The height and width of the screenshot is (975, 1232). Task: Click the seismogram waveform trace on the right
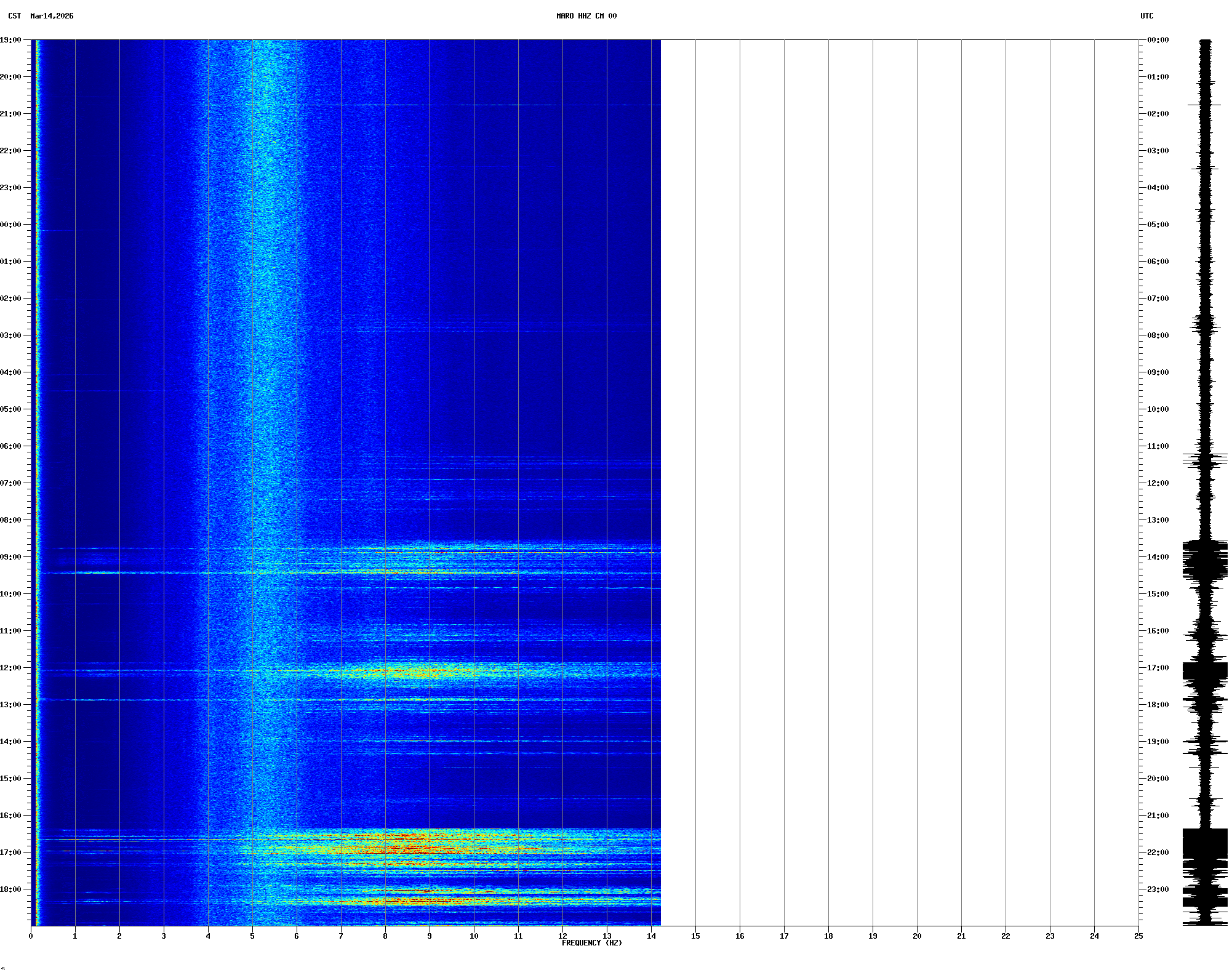[x=1205, y=369]
